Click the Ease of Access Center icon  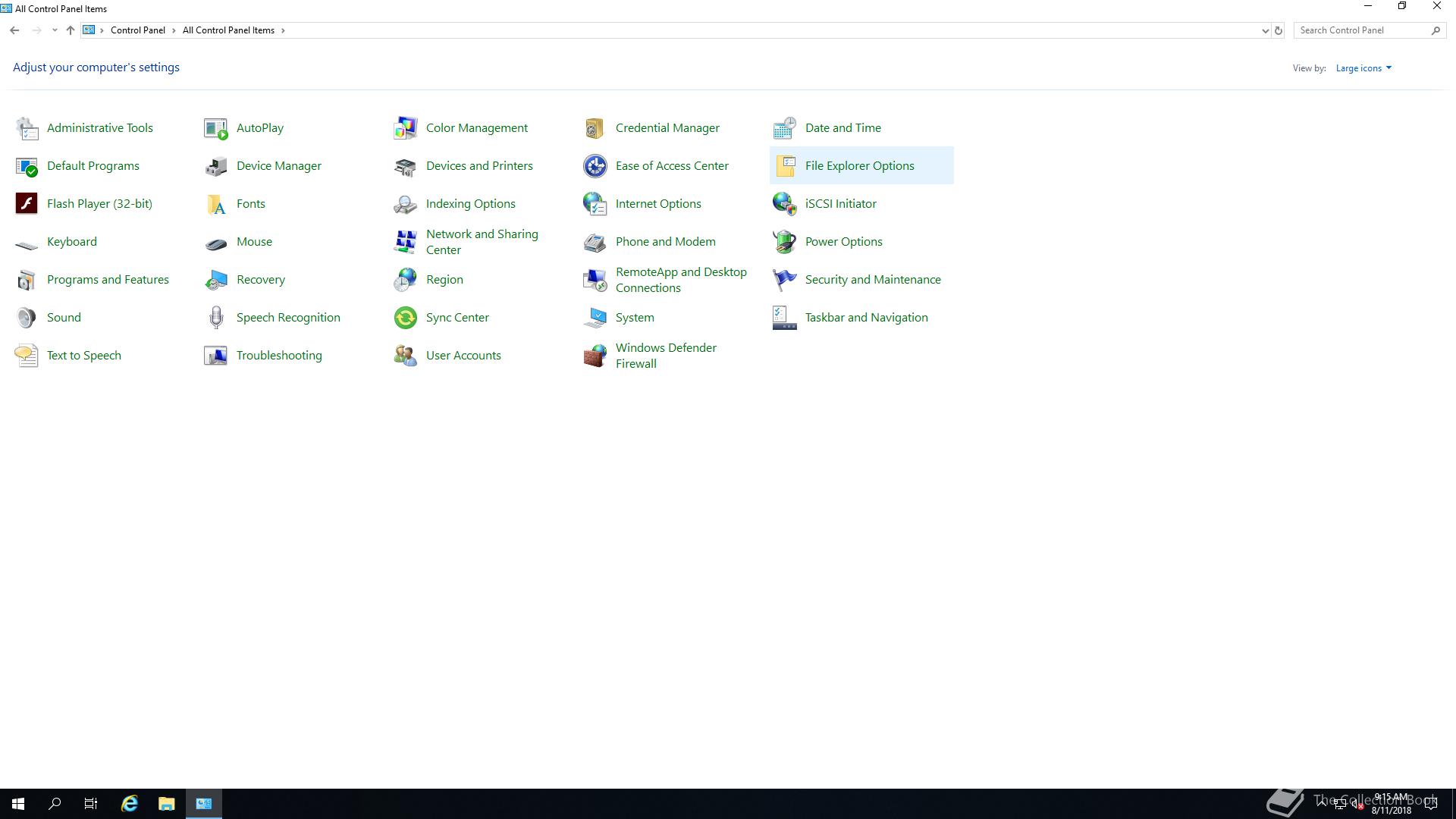(595, 166)
